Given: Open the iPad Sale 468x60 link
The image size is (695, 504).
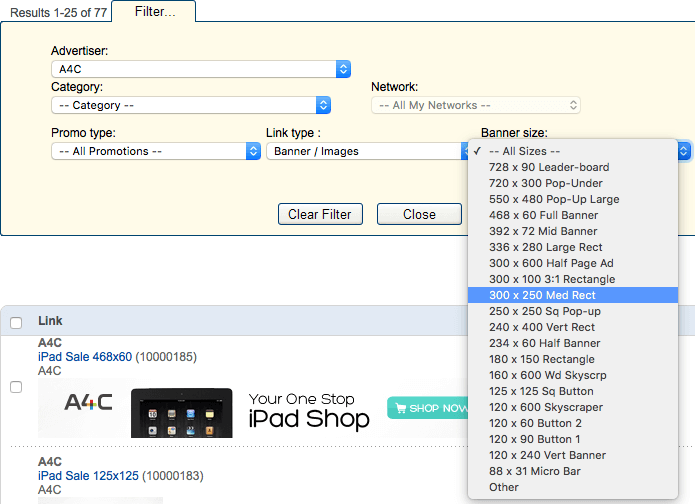Looking at the screenshot, I should [85, 356].
